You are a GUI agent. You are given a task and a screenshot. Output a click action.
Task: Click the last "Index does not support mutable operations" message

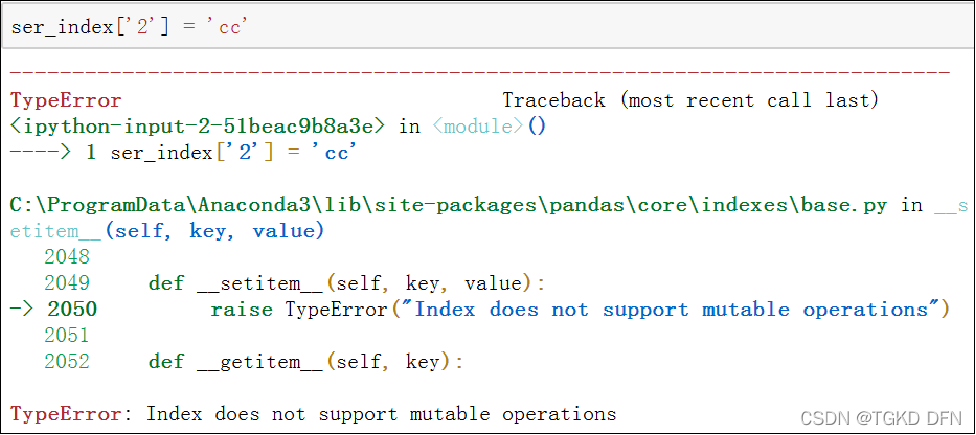tap(380, 414)
